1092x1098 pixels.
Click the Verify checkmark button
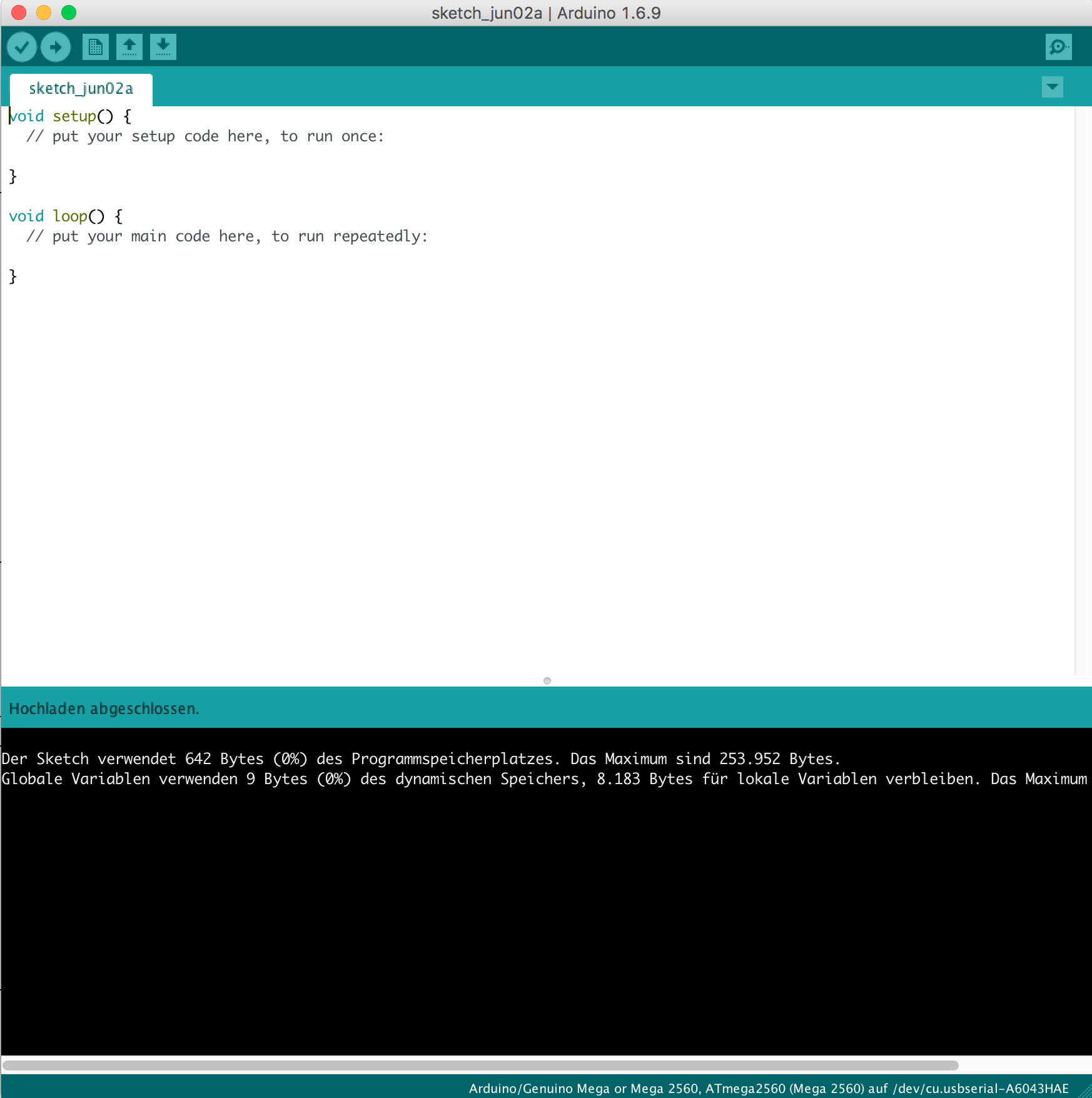coord(22,47)
